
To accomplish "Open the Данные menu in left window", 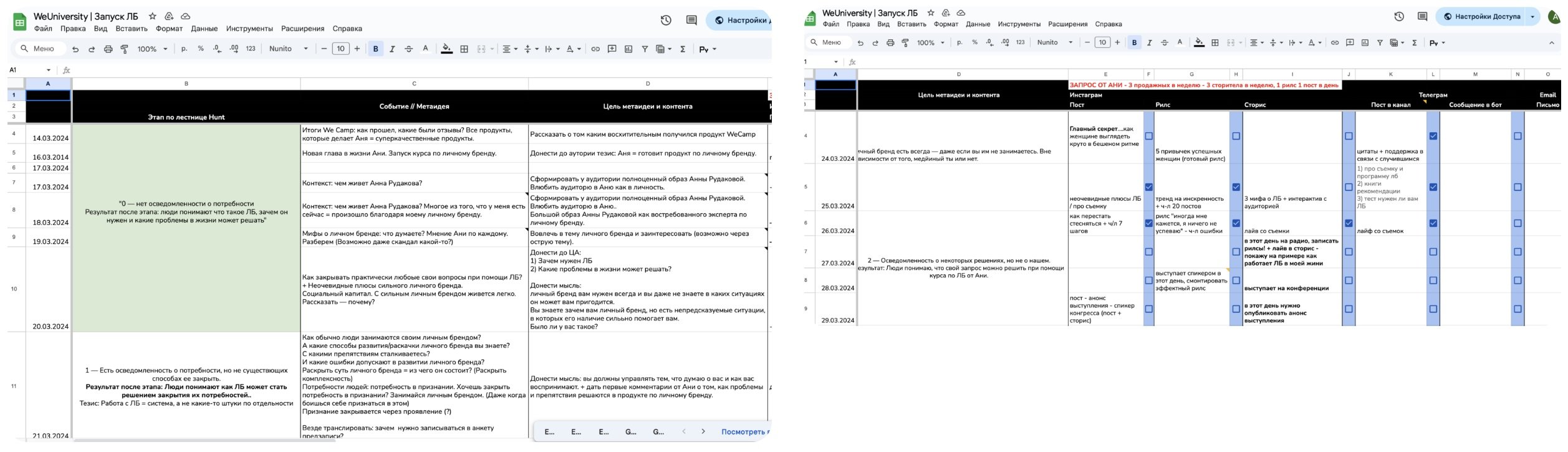I will 204,29.
